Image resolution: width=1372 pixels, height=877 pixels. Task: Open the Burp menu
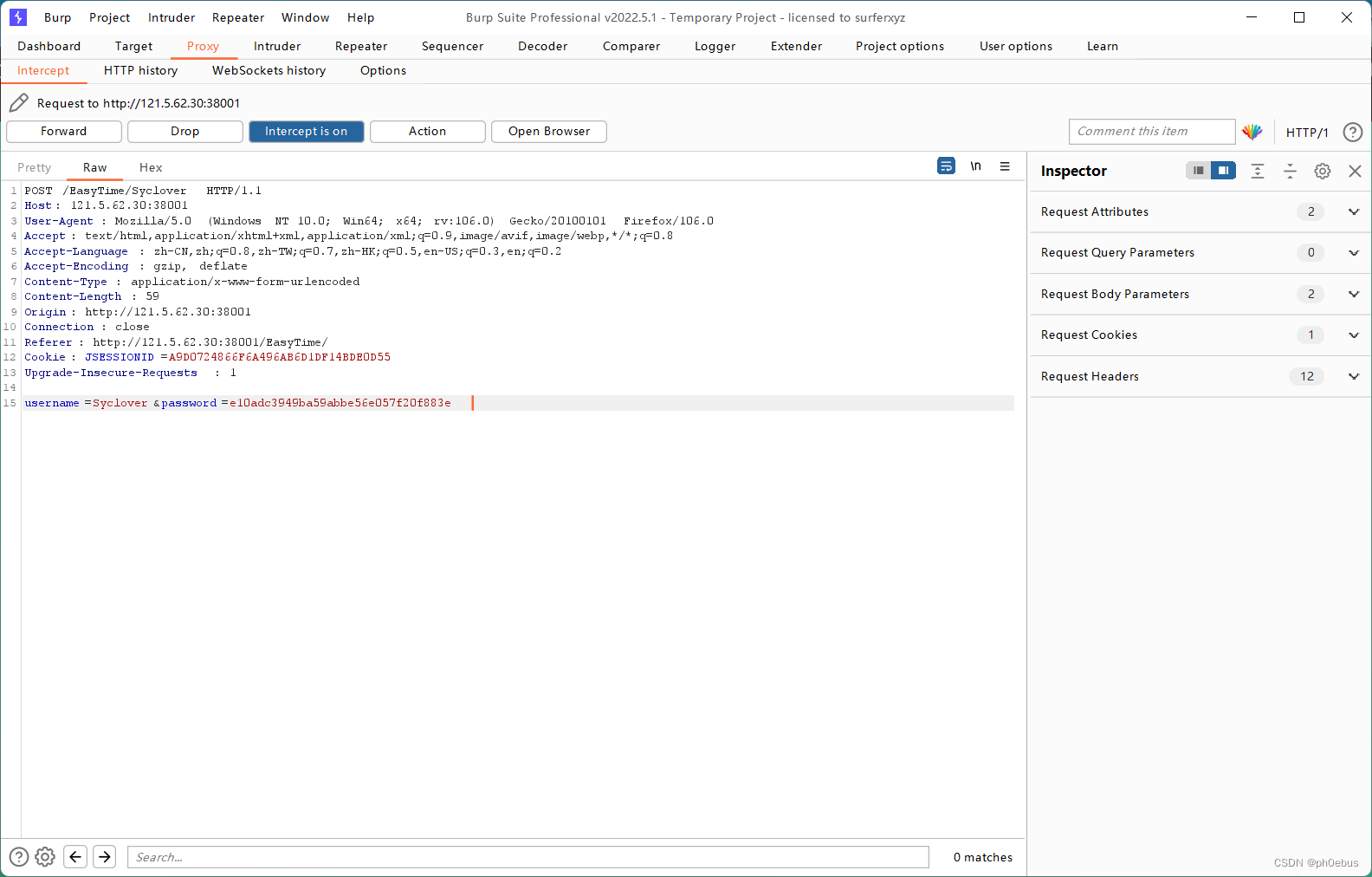pyautogui.click(x=58, y=17)
